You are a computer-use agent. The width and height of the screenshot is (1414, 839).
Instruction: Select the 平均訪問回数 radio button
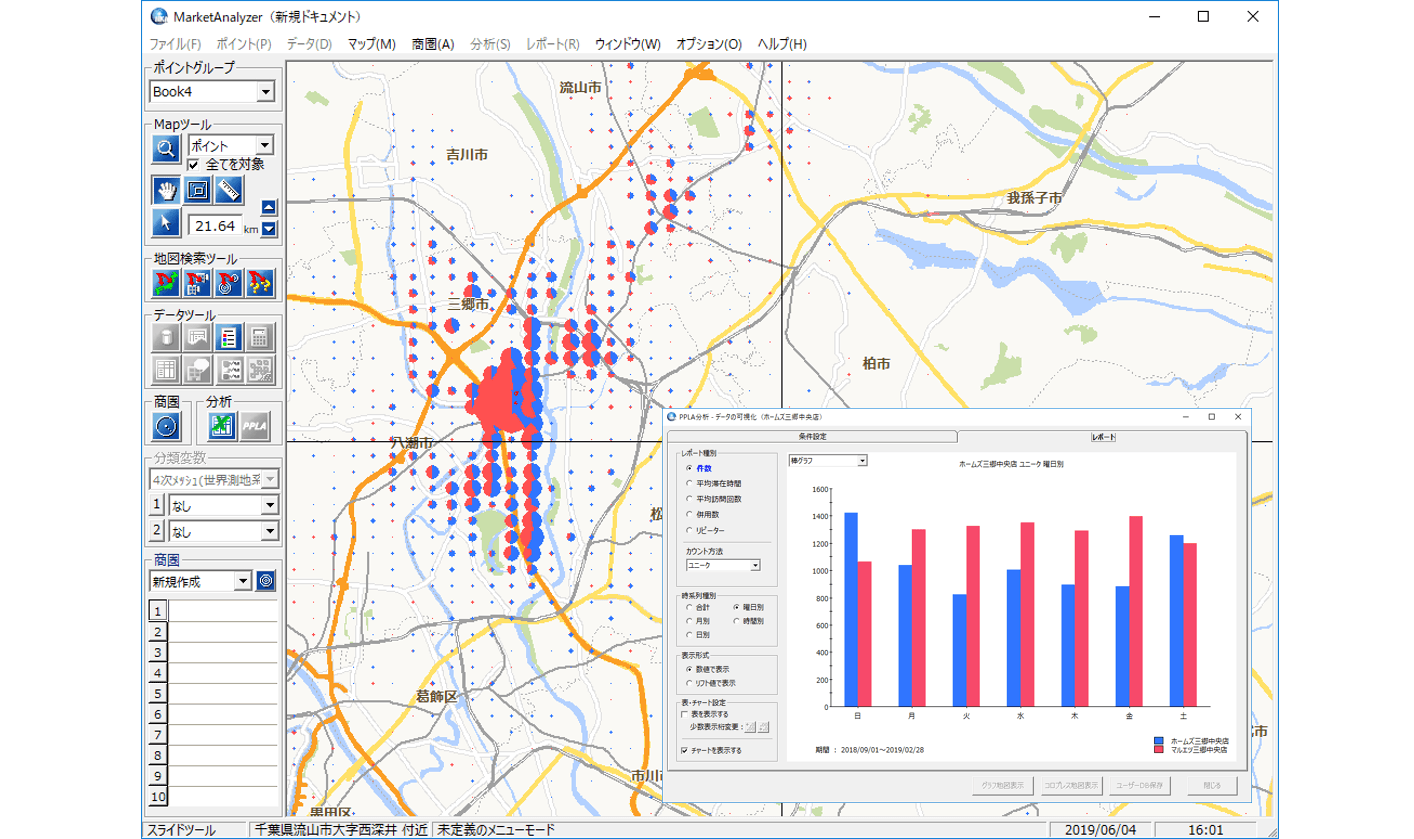tap(688, 498)
